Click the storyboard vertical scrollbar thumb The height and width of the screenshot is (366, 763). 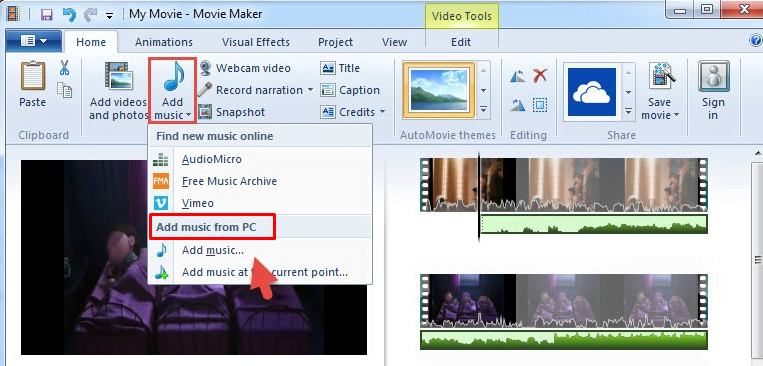(x=758, y=261)
